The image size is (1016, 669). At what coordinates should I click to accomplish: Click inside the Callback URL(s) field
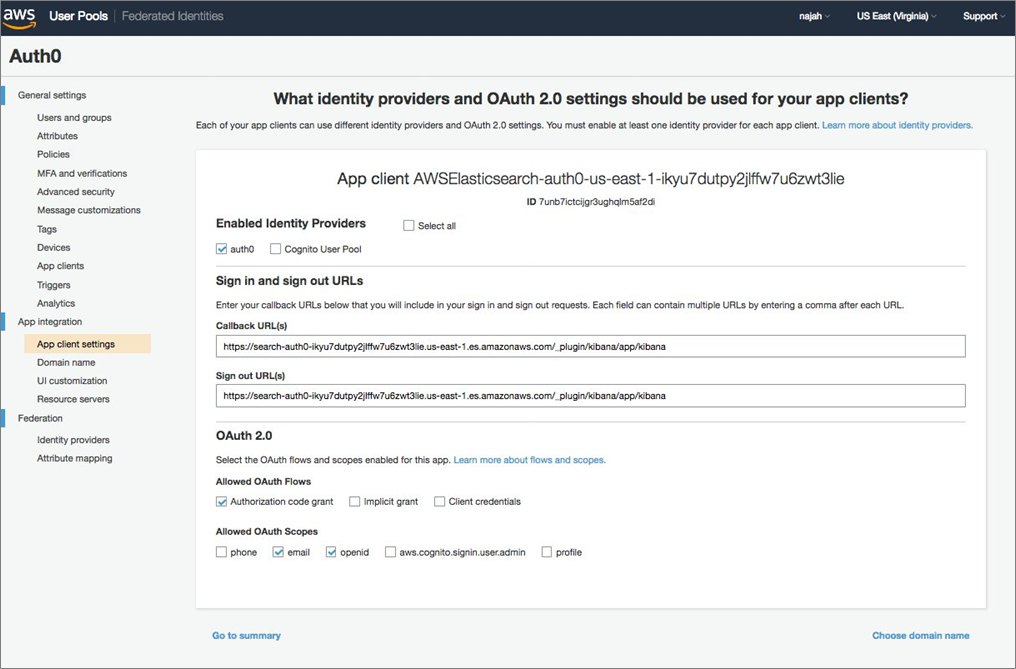click(590, 346)
